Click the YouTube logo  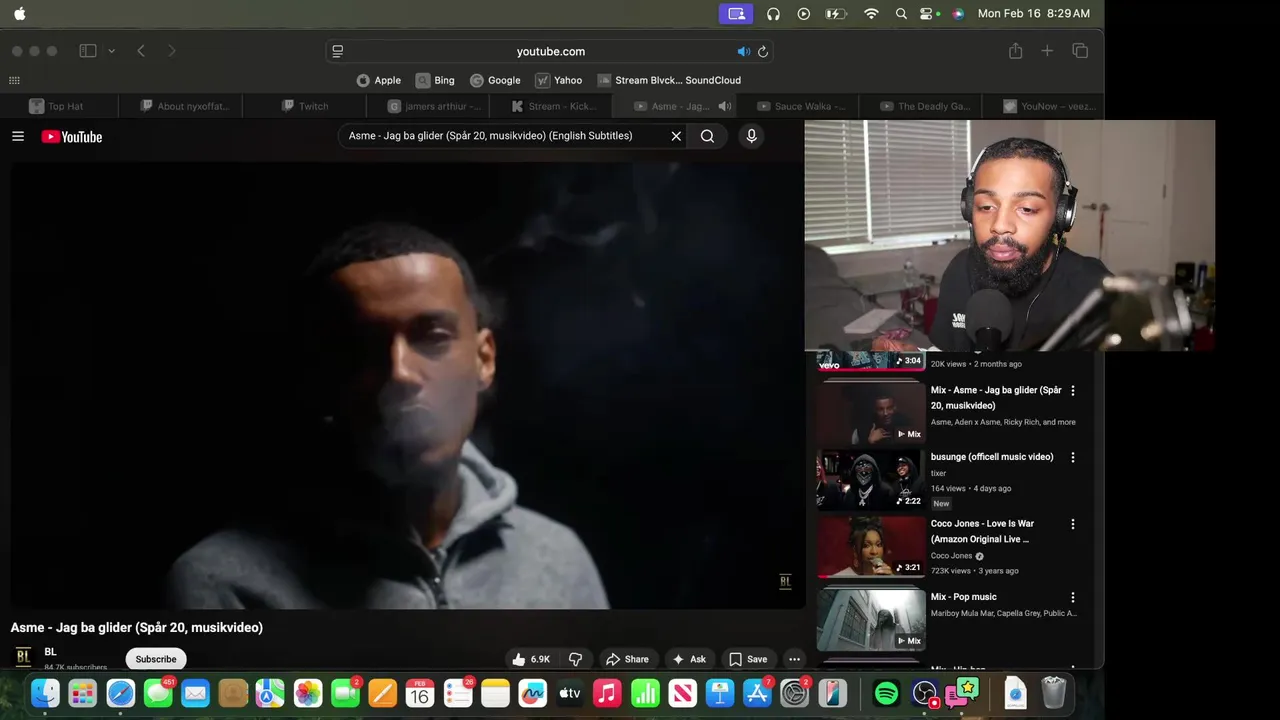pos(72,137)
